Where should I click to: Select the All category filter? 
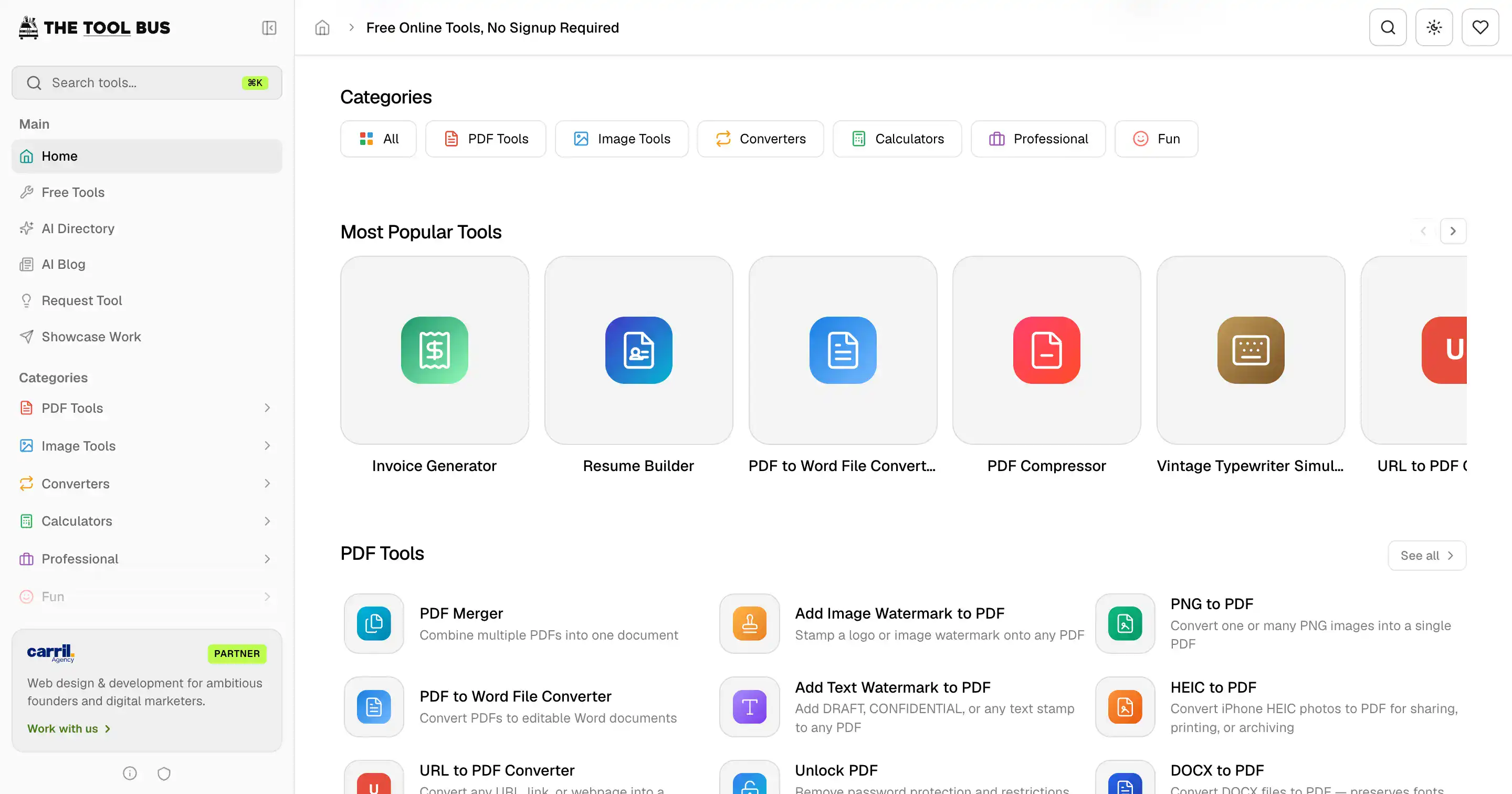[x=379, y=139]
